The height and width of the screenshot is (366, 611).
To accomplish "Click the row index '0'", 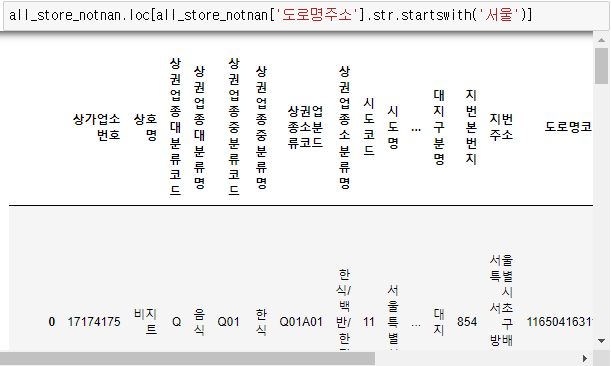I will tap(52, 322).
